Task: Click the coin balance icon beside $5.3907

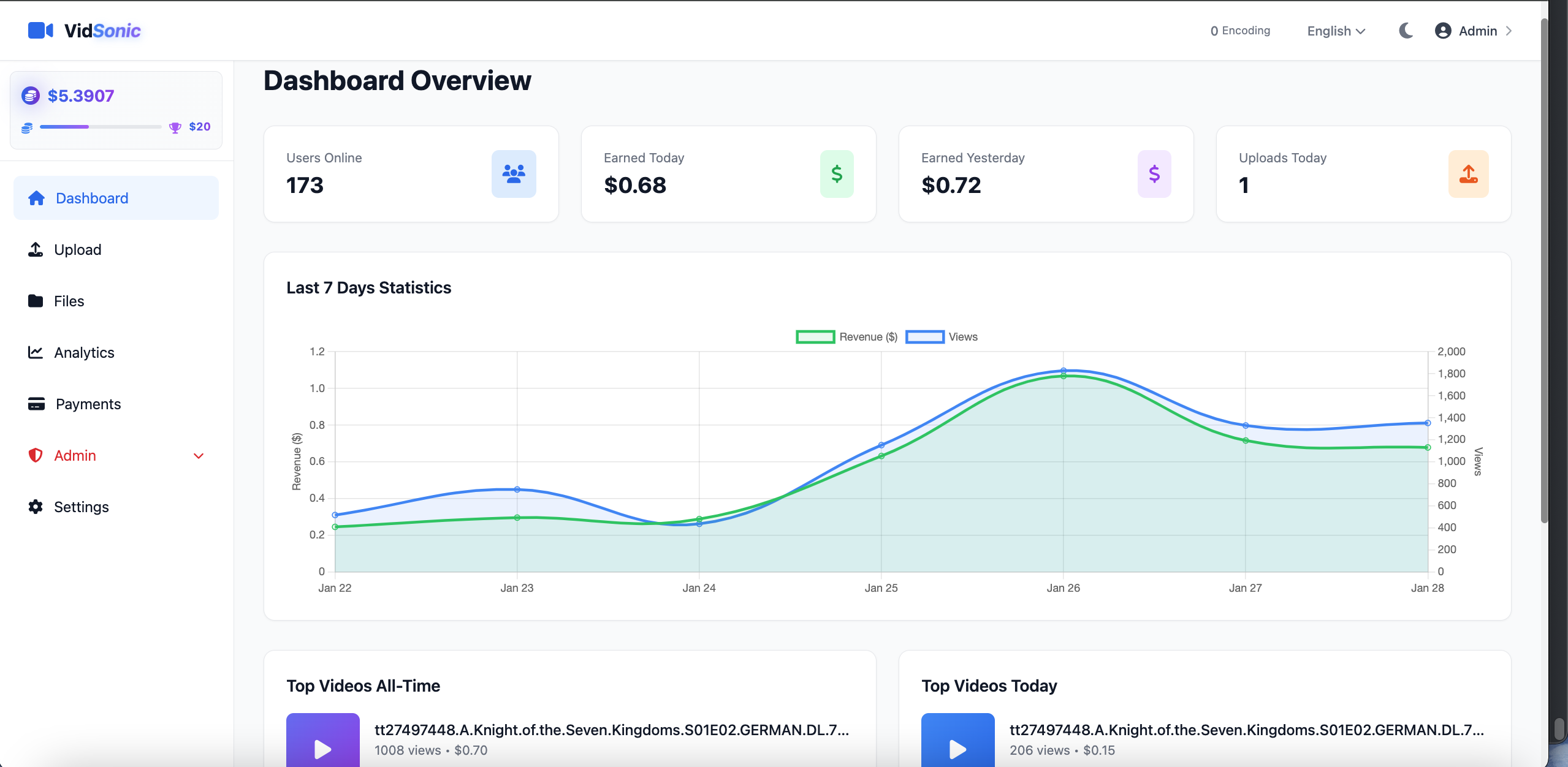Action: [x=31, y=96]
